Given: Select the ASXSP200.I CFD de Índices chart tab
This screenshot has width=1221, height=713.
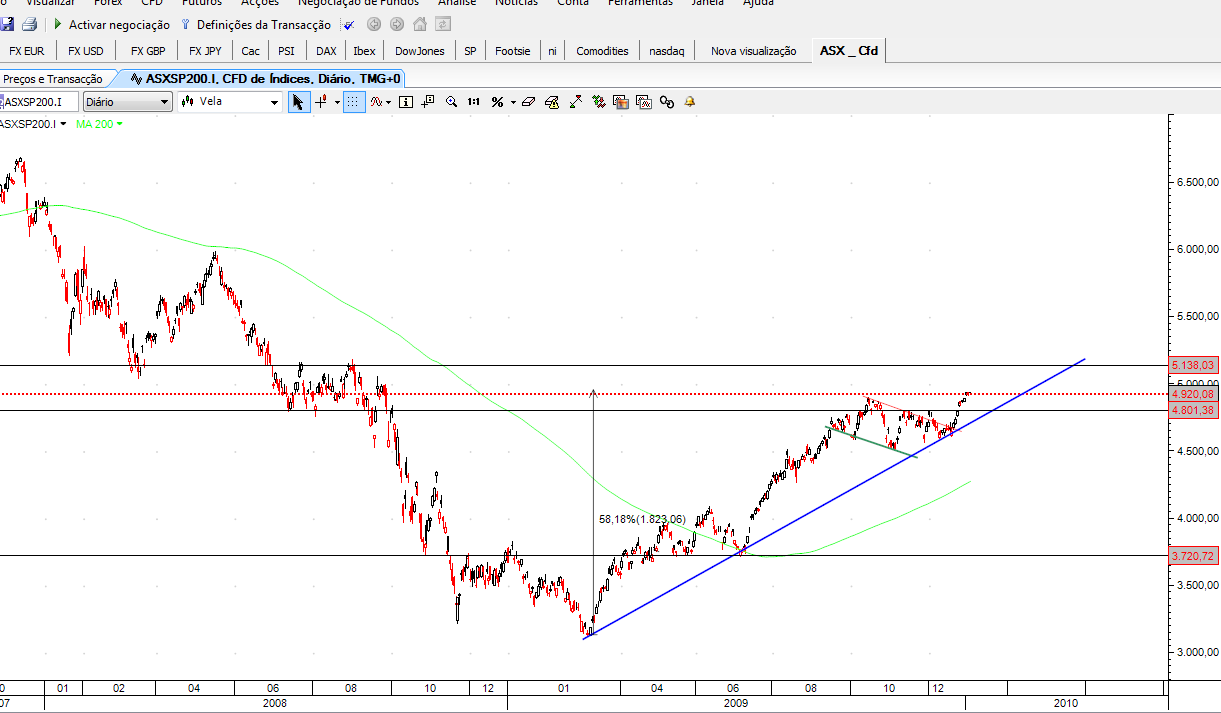Looking at the screenshot, I should [264, 78].
